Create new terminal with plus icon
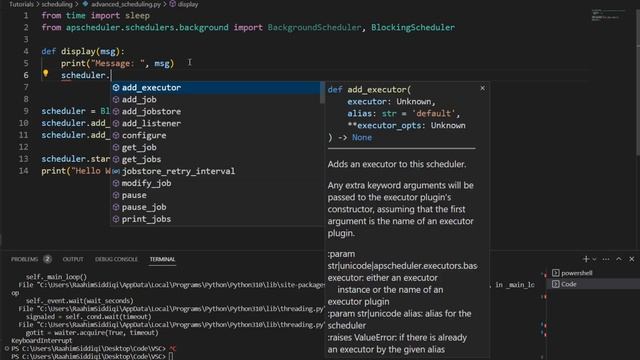Screen dimensions: 640x360 586,259
